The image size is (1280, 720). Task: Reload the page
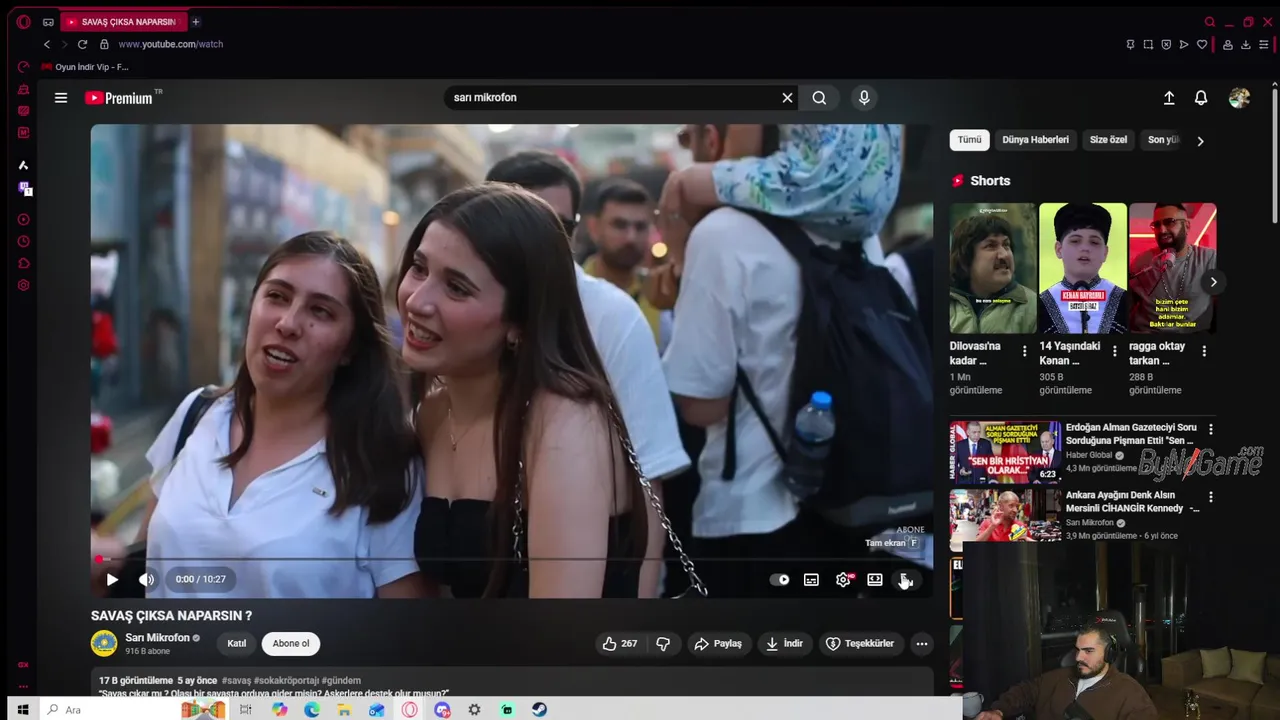82,44
